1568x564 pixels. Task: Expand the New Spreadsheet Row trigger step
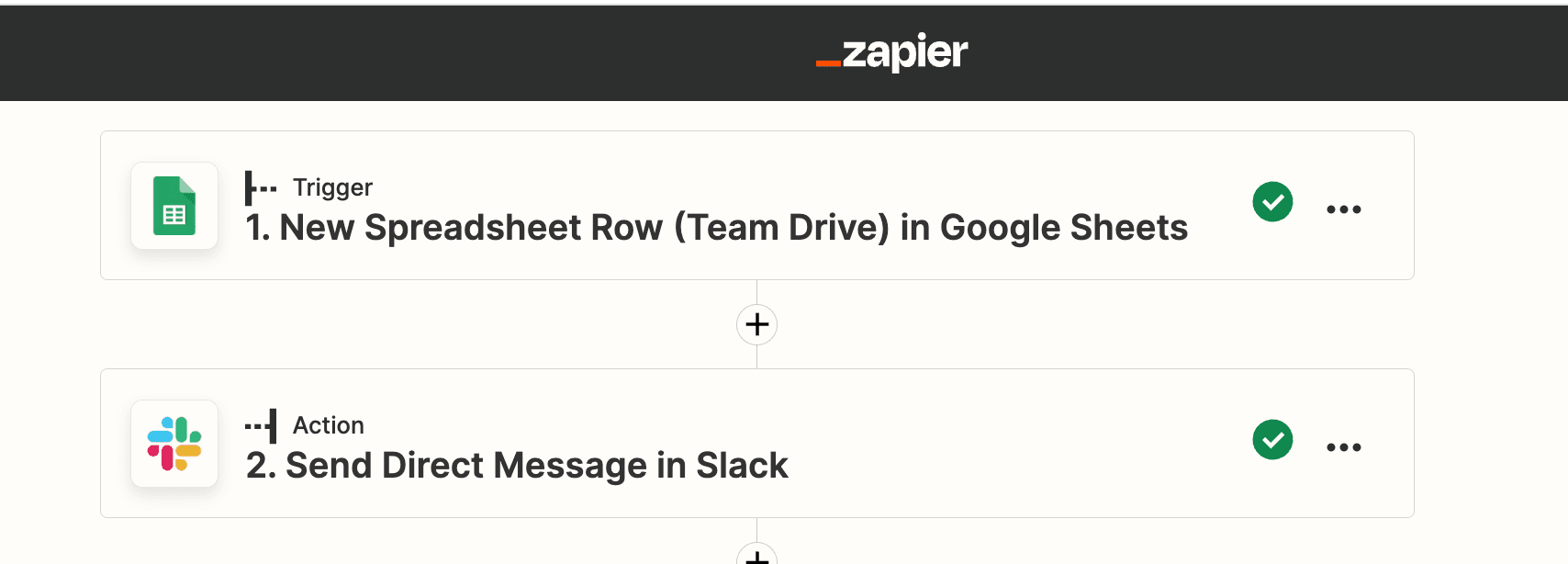click(757, 206)
